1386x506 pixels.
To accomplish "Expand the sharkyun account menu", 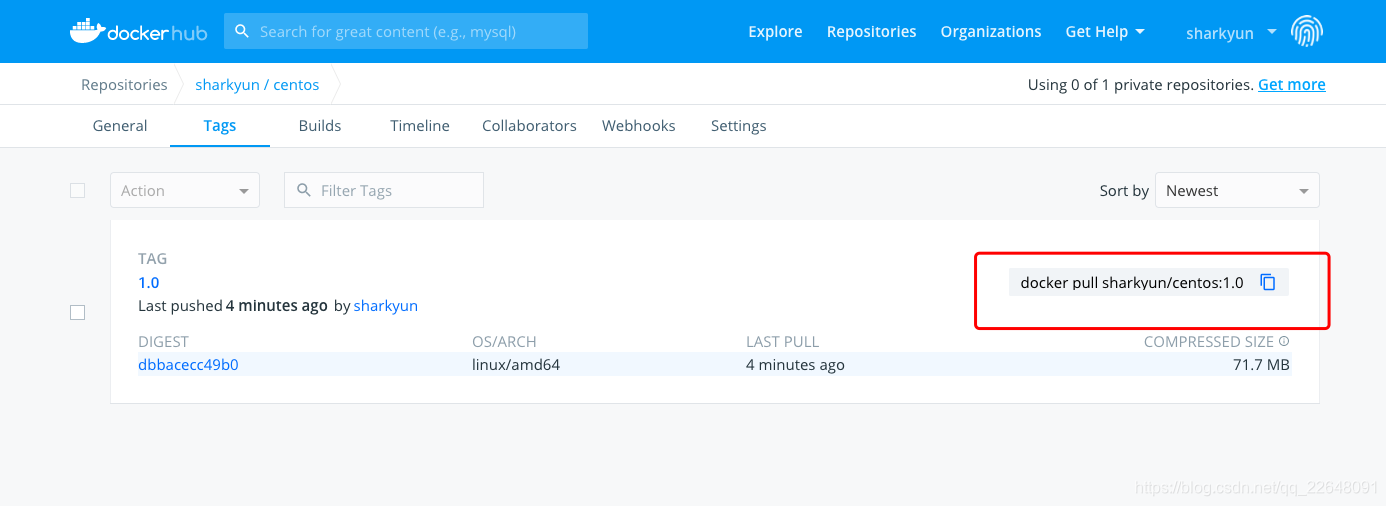I will (x=1231, y=33).
